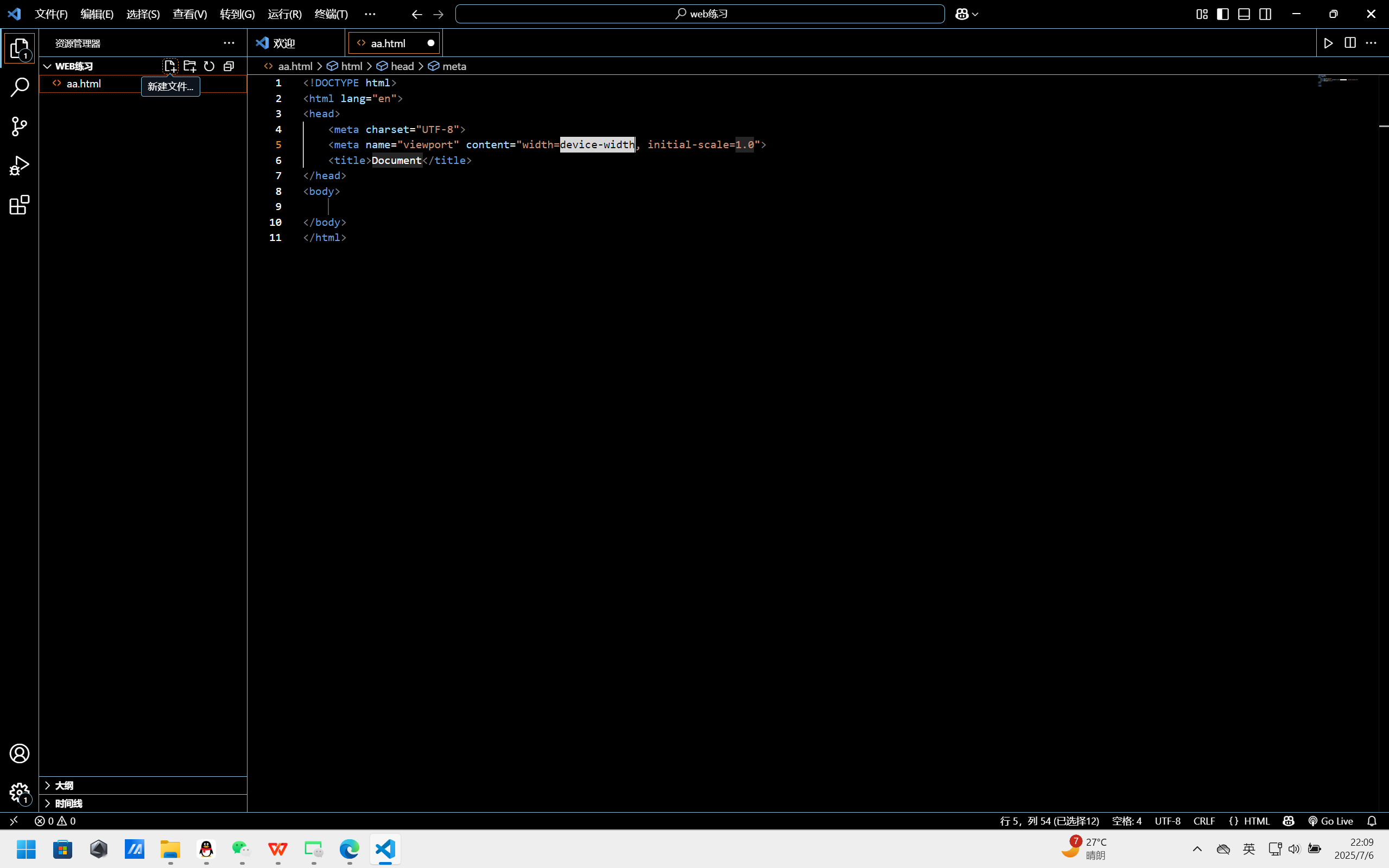This screenshot has width=1389, height=868.
Task: Open the Customize Layout icon
Action: click(1202, 14)
